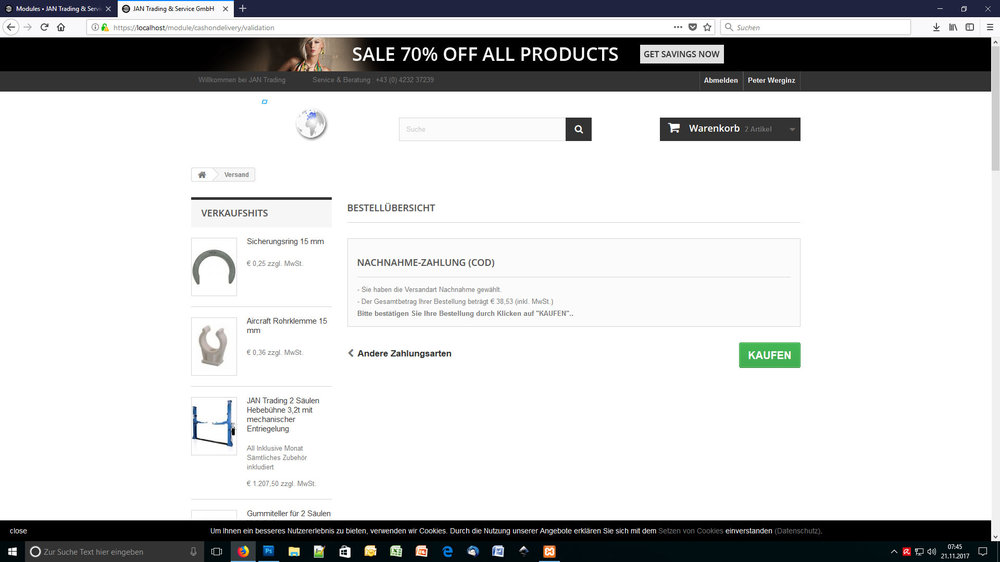This screenshot has width=1000, height=562.
Task: Click GET SAVINGS NOW banner button
Action: pyautogui.click(x=681, y=54)
